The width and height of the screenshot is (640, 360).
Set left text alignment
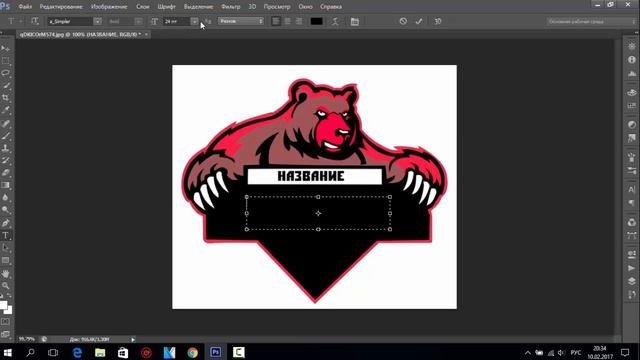pyautogui.click(x=276, y=21)
